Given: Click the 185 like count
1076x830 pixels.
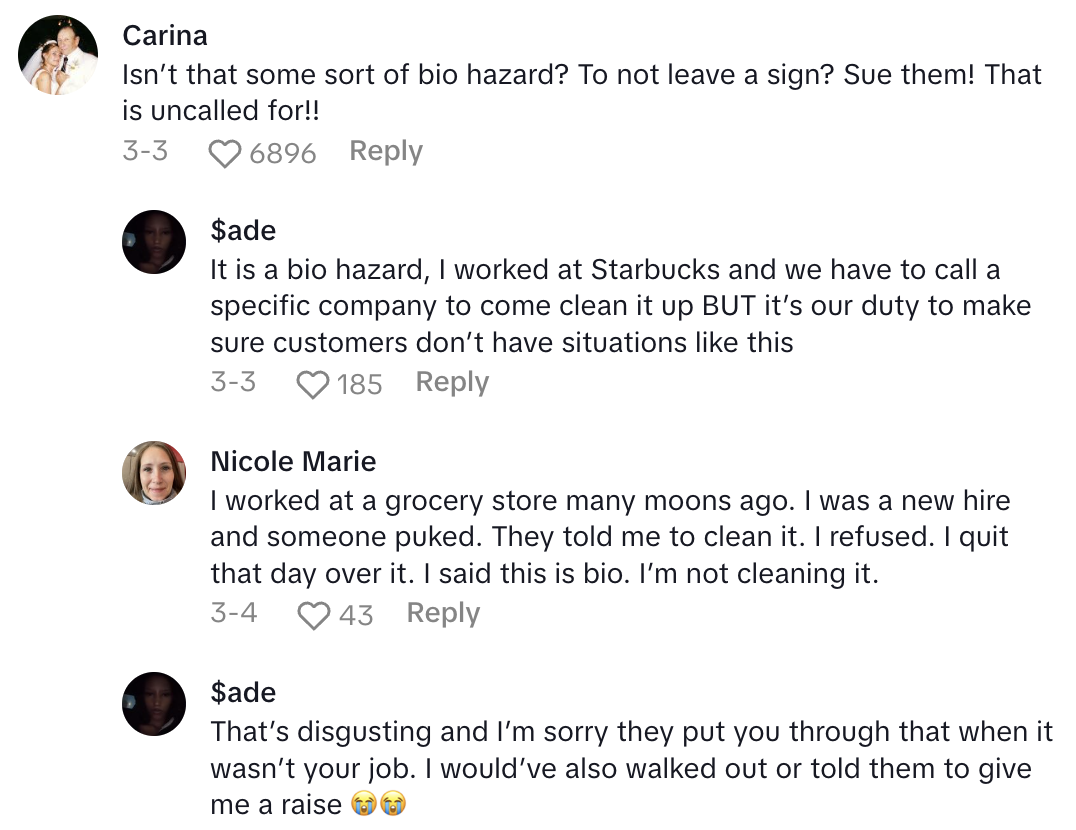Looking at the screenshot, I should click(360, 385).
